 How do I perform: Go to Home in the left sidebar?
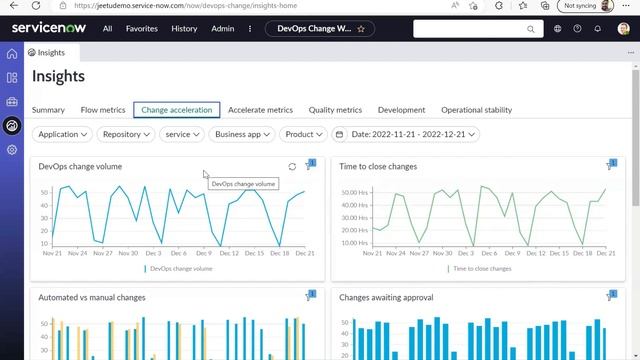coord(12,53)
